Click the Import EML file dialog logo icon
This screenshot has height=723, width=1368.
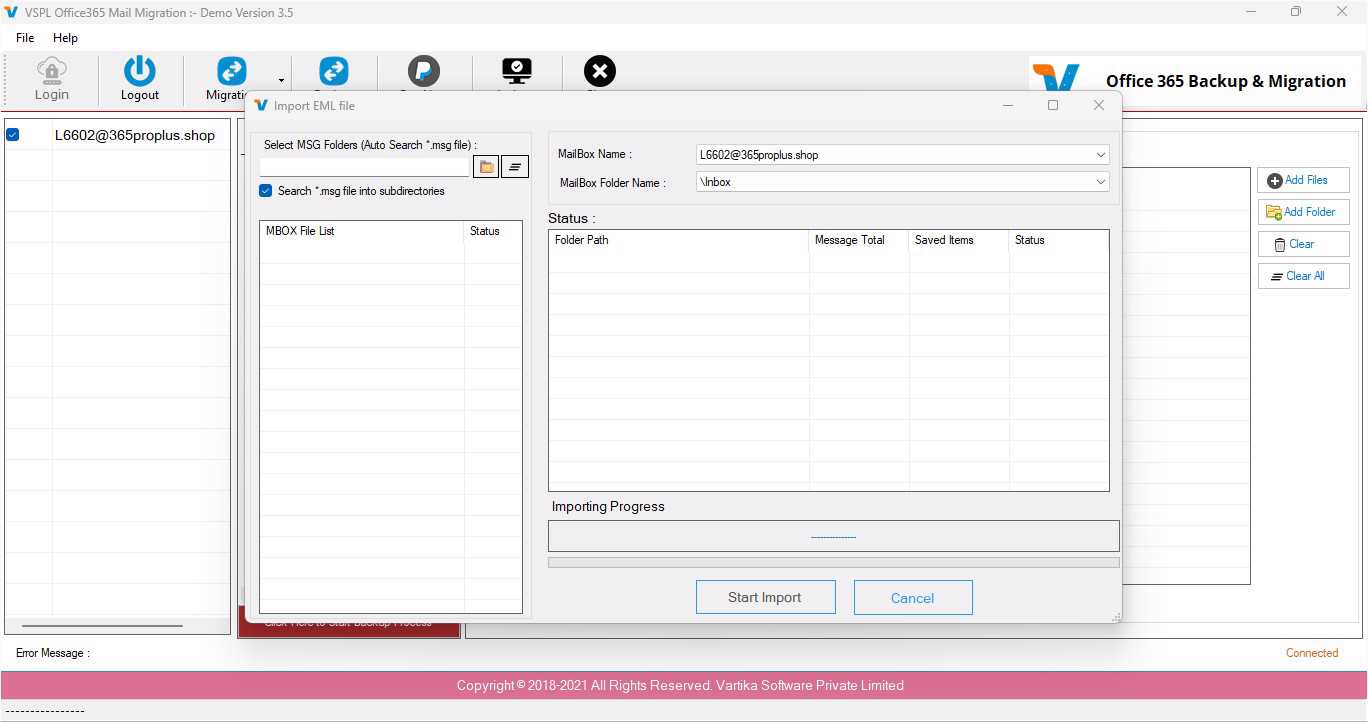tap(261, 105)
